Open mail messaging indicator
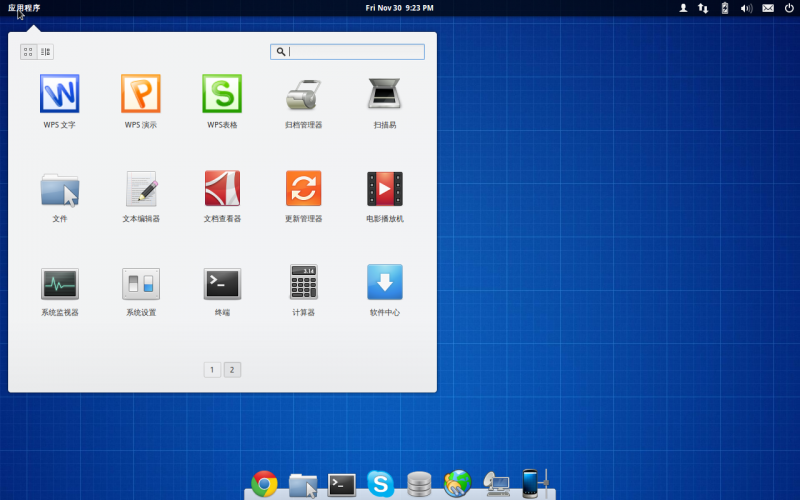800x500 pixels. point(768,8)
